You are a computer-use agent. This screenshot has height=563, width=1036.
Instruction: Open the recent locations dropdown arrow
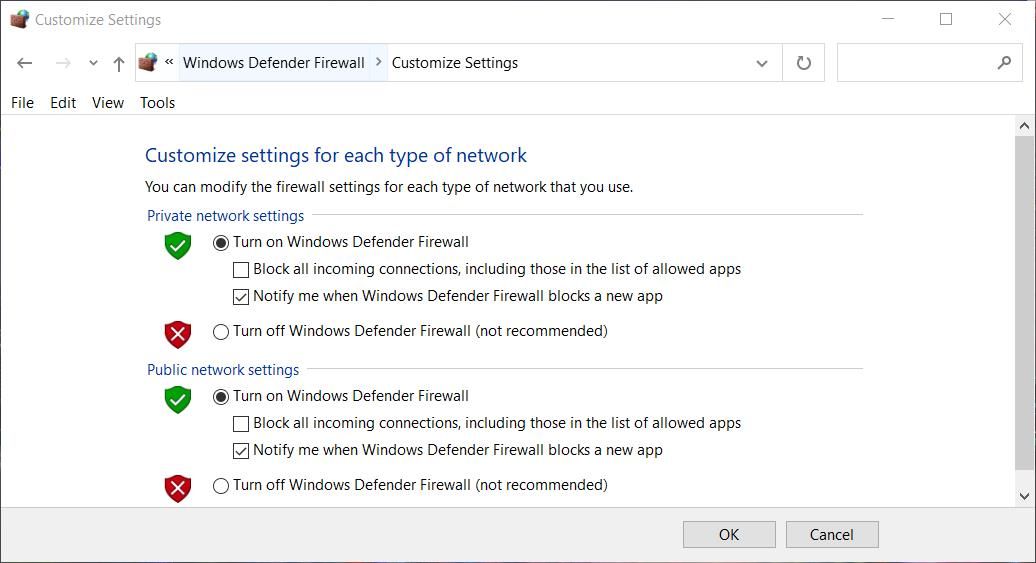(x=93, y=63)
